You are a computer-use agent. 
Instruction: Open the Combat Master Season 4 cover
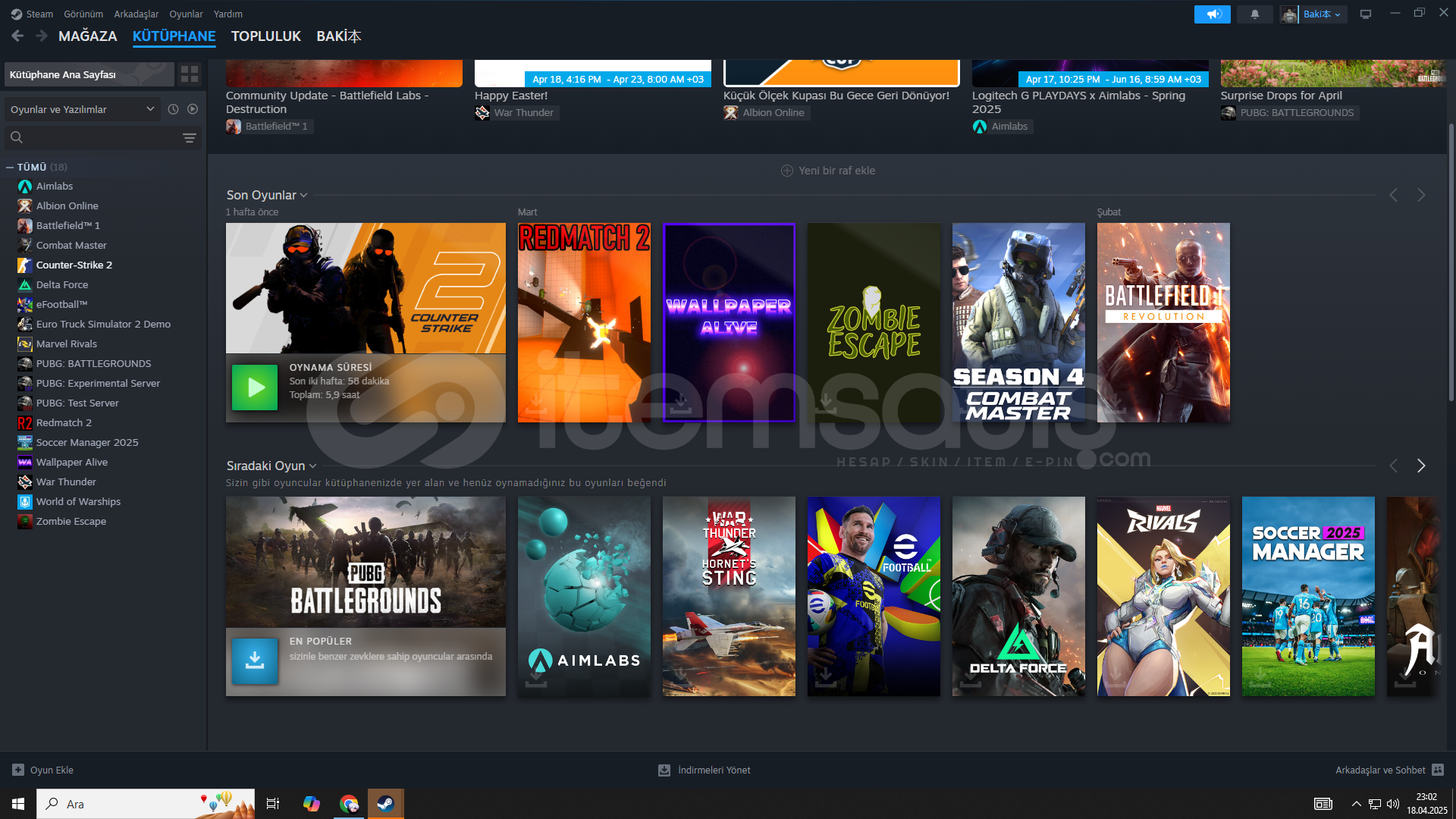point(1018,322)
